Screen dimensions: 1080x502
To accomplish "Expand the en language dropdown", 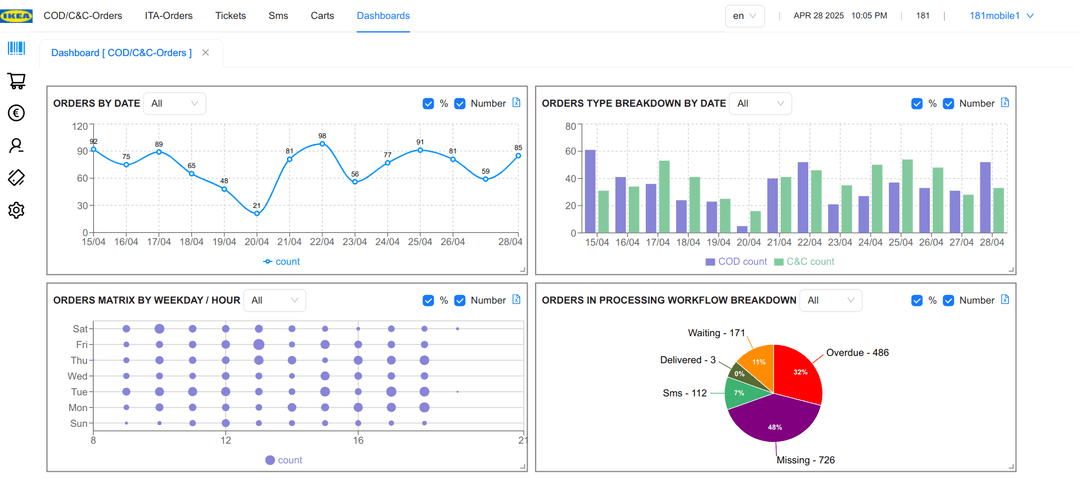I will tap(745, 16).
